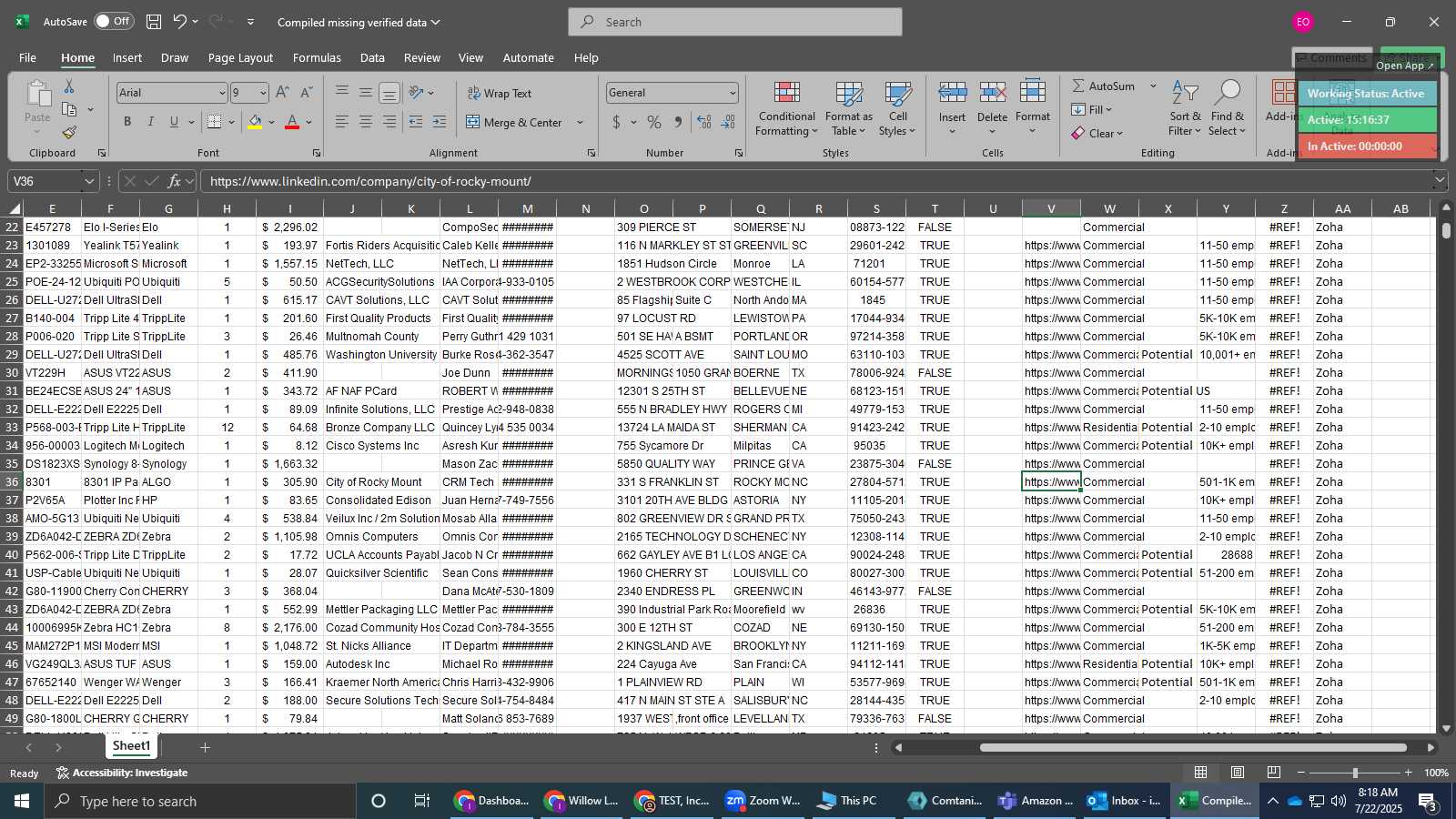The image size is (1456, 819).
Task: Click the Fill Color yellow swatch
Action: tap(255, 122)
